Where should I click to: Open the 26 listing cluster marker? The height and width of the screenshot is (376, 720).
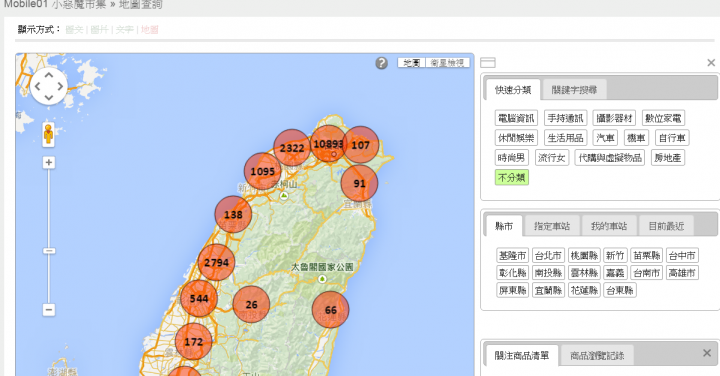(x=251, y=304)
